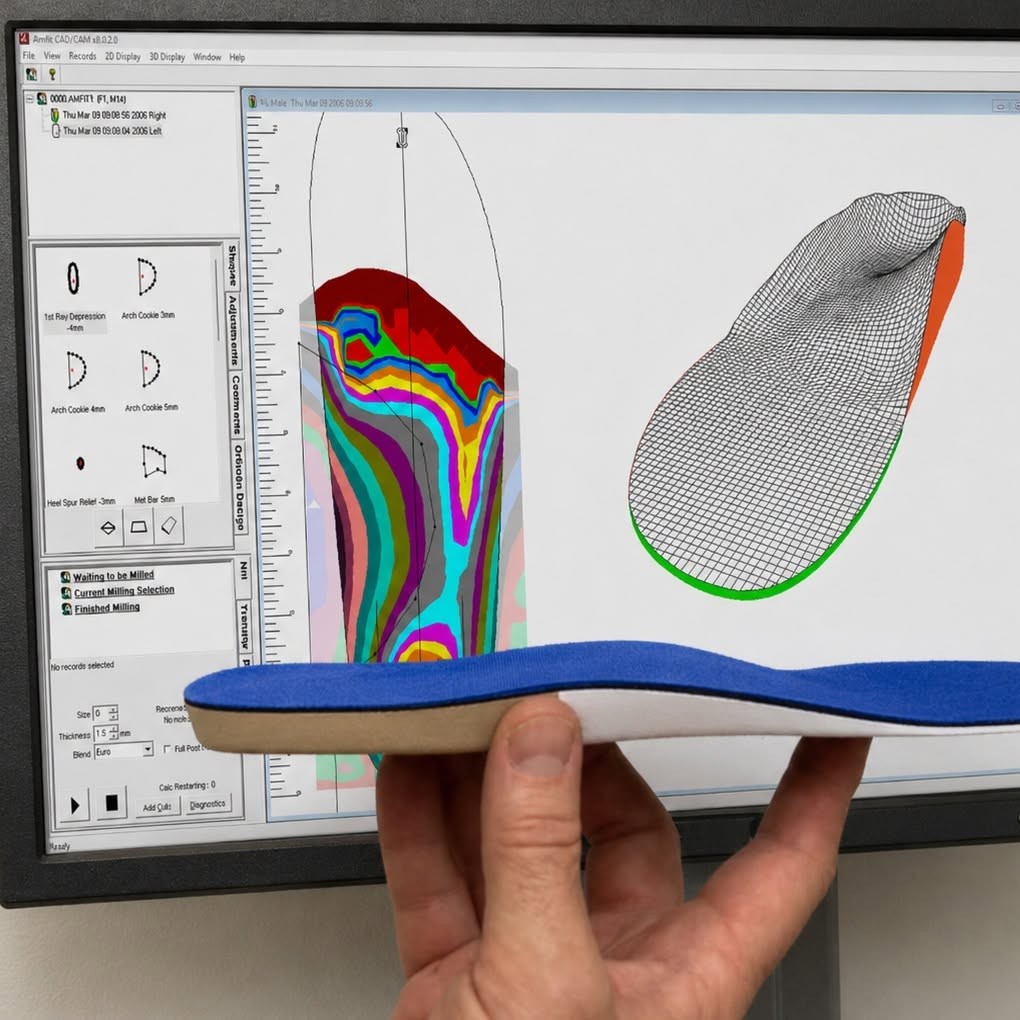Image resolution: width=1020 pixels, height=1020 pixels.
Task: Click the trapezoid icon button below shapes
Action: (139, 526)
